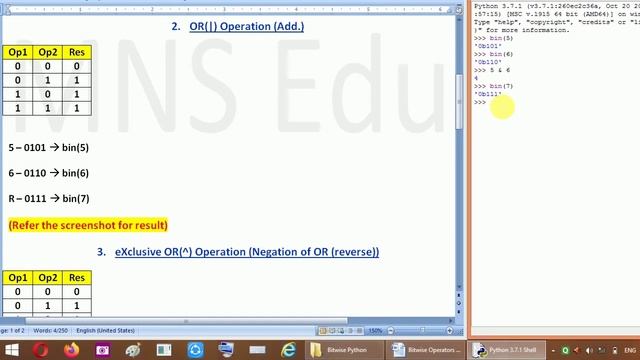Screen dimensions: 640x360
Task: Launch Internet Explorer from taskbar
Action: (x=288, y=350)
